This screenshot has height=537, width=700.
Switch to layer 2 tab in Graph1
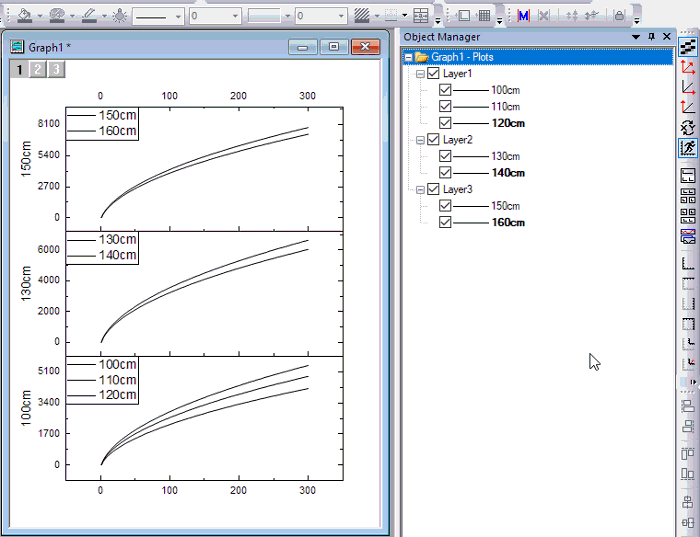[37, 69]
